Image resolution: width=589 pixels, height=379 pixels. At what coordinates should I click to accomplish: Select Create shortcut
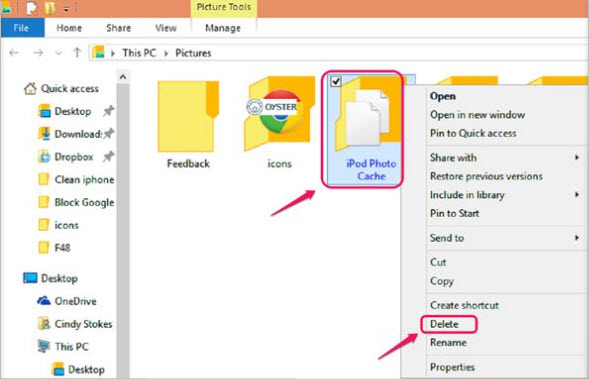pyautogui.click(x=464, y=305)
